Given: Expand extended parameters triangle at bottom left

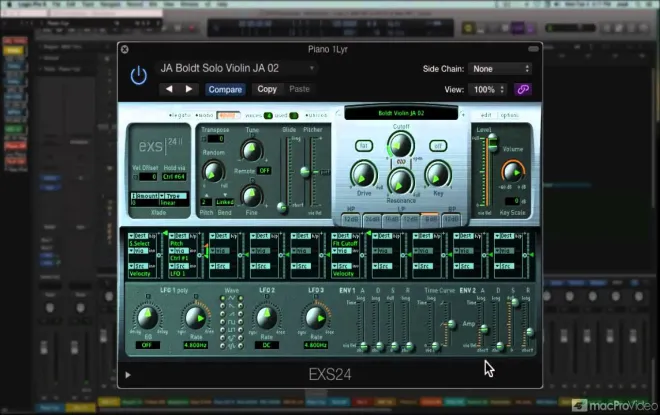Looking at the screenshot, I should [x=128, y=375].
